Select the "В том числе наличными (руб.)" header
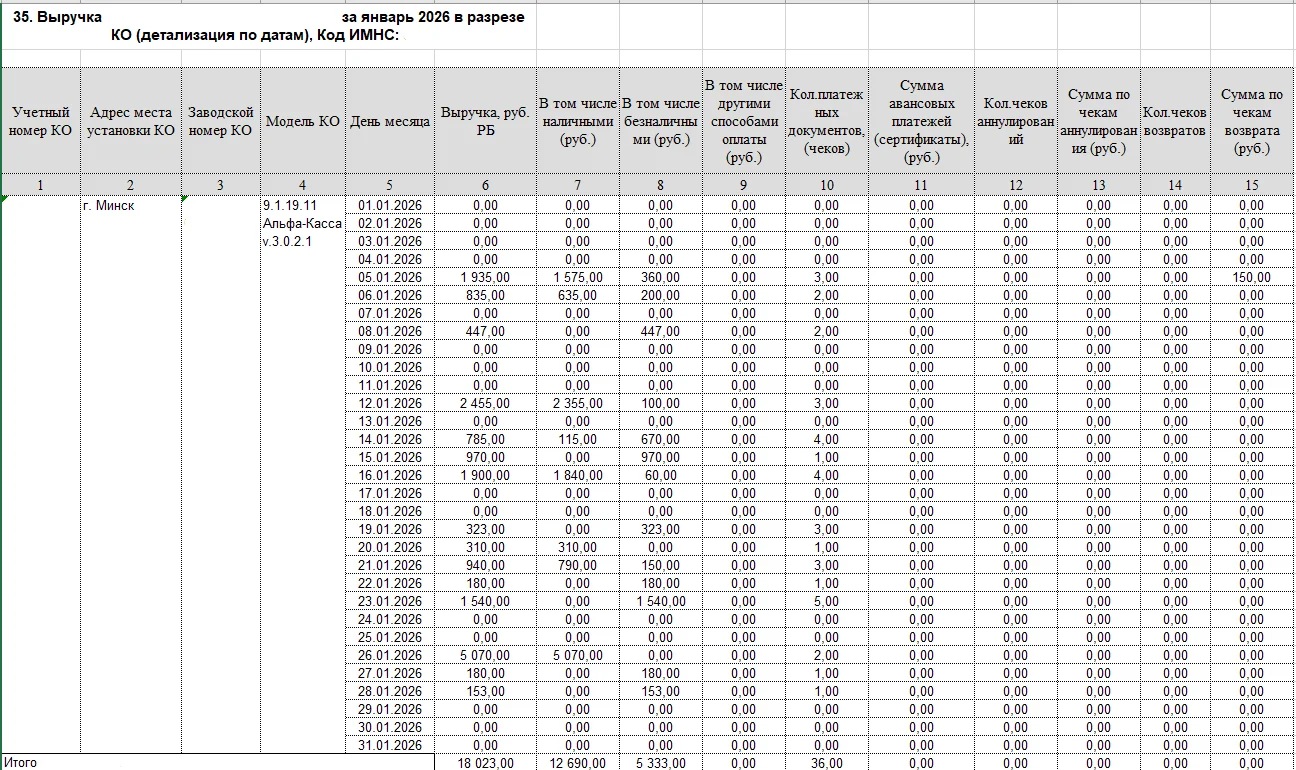 coord(578,121)
